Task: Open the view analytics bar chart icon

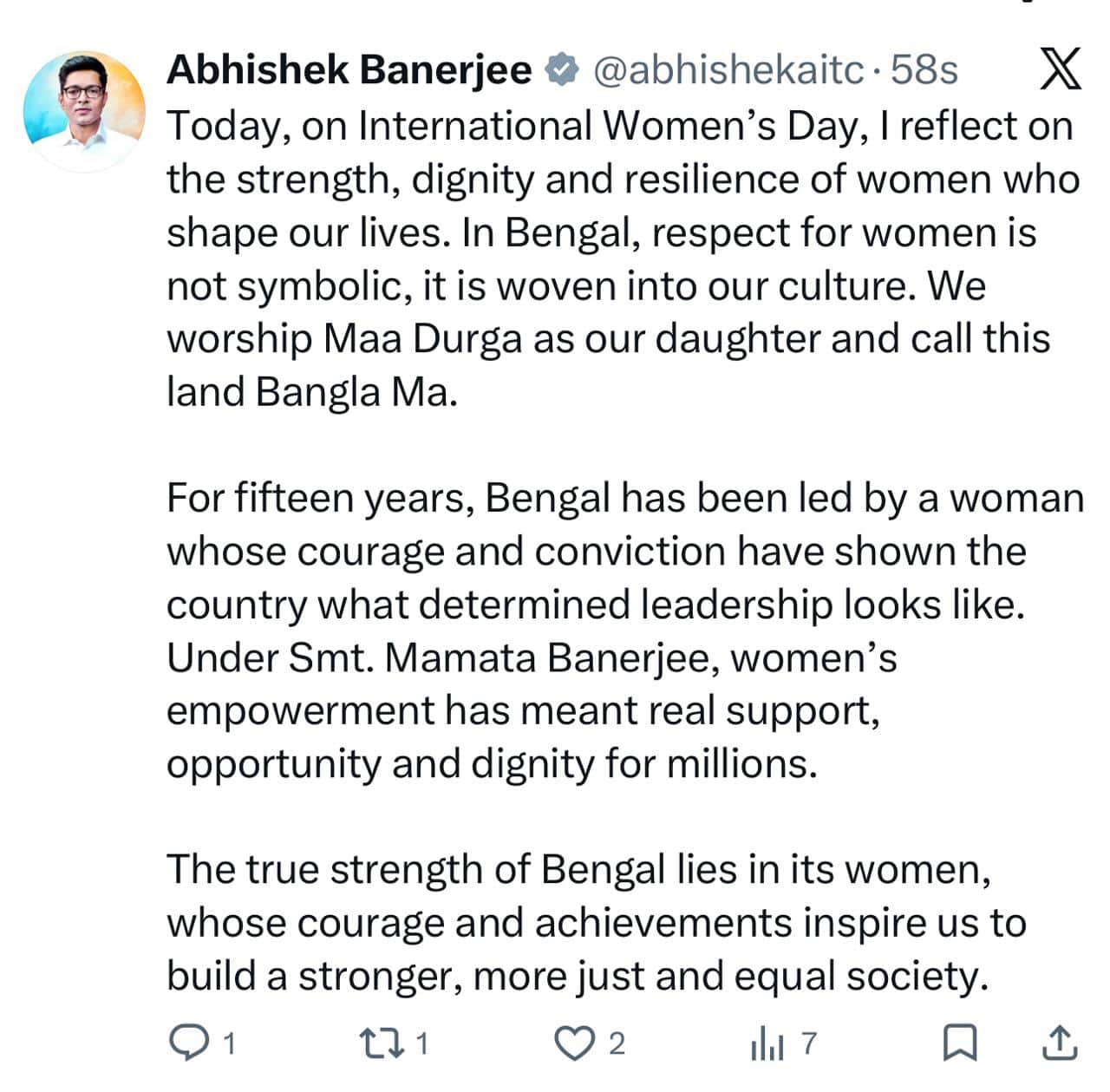Action: point(767,1043)
